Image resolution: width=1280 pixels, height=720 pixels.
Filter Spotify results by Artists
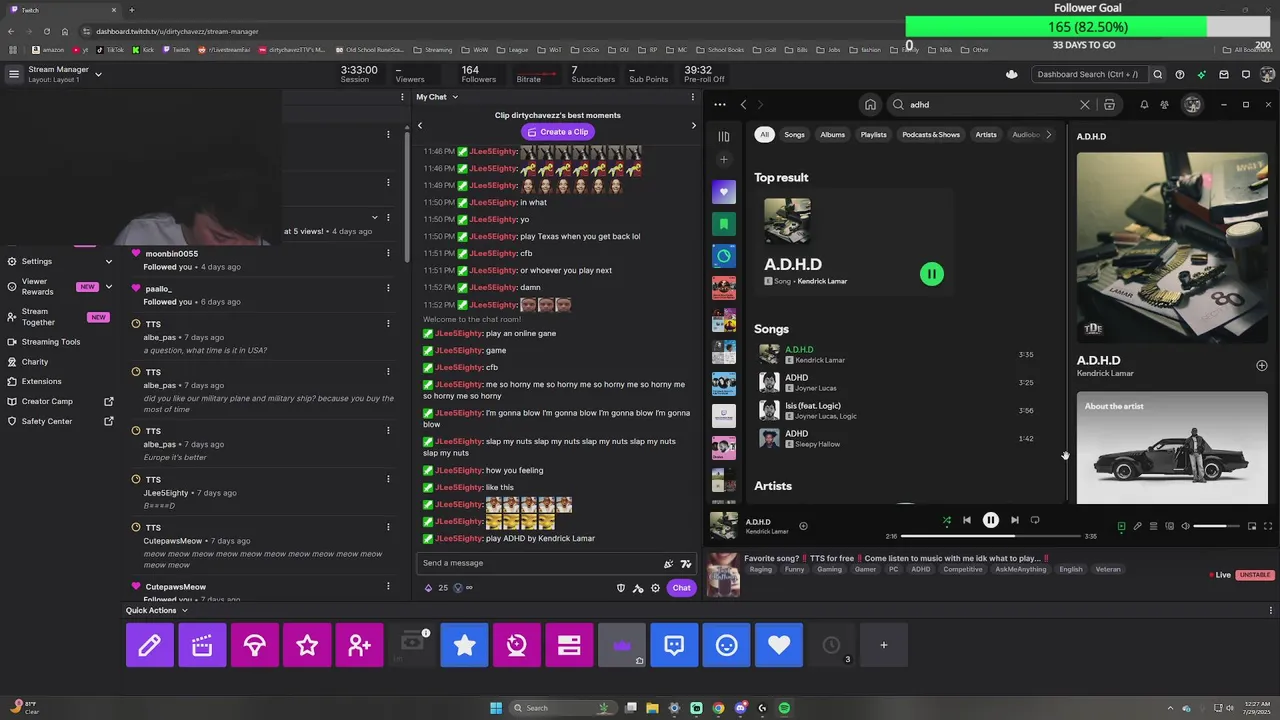pyautogui.click(x=986, y=134)
